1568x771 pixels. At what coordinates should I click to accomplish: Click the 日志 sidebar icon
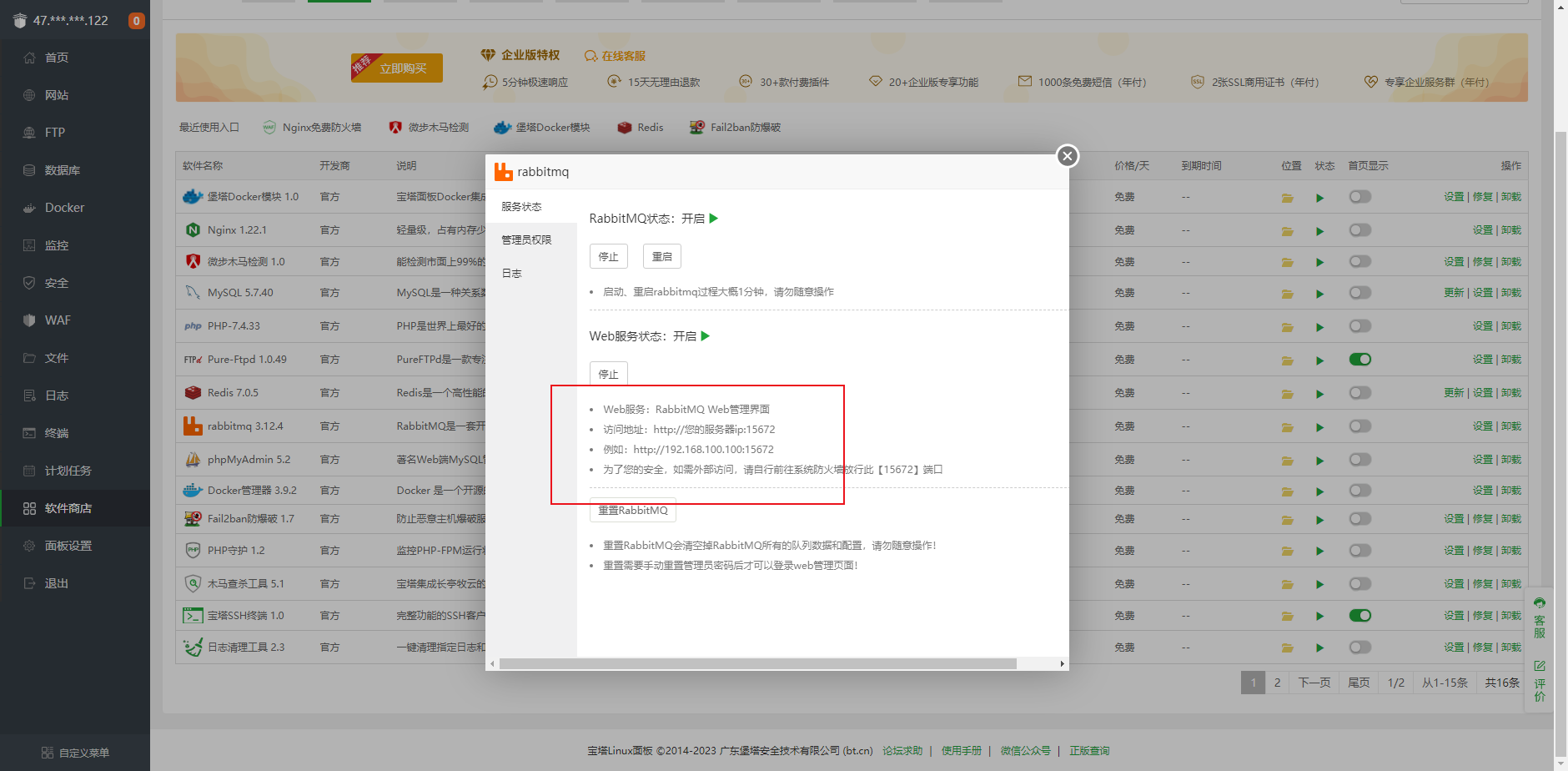[x=29, y=396]
